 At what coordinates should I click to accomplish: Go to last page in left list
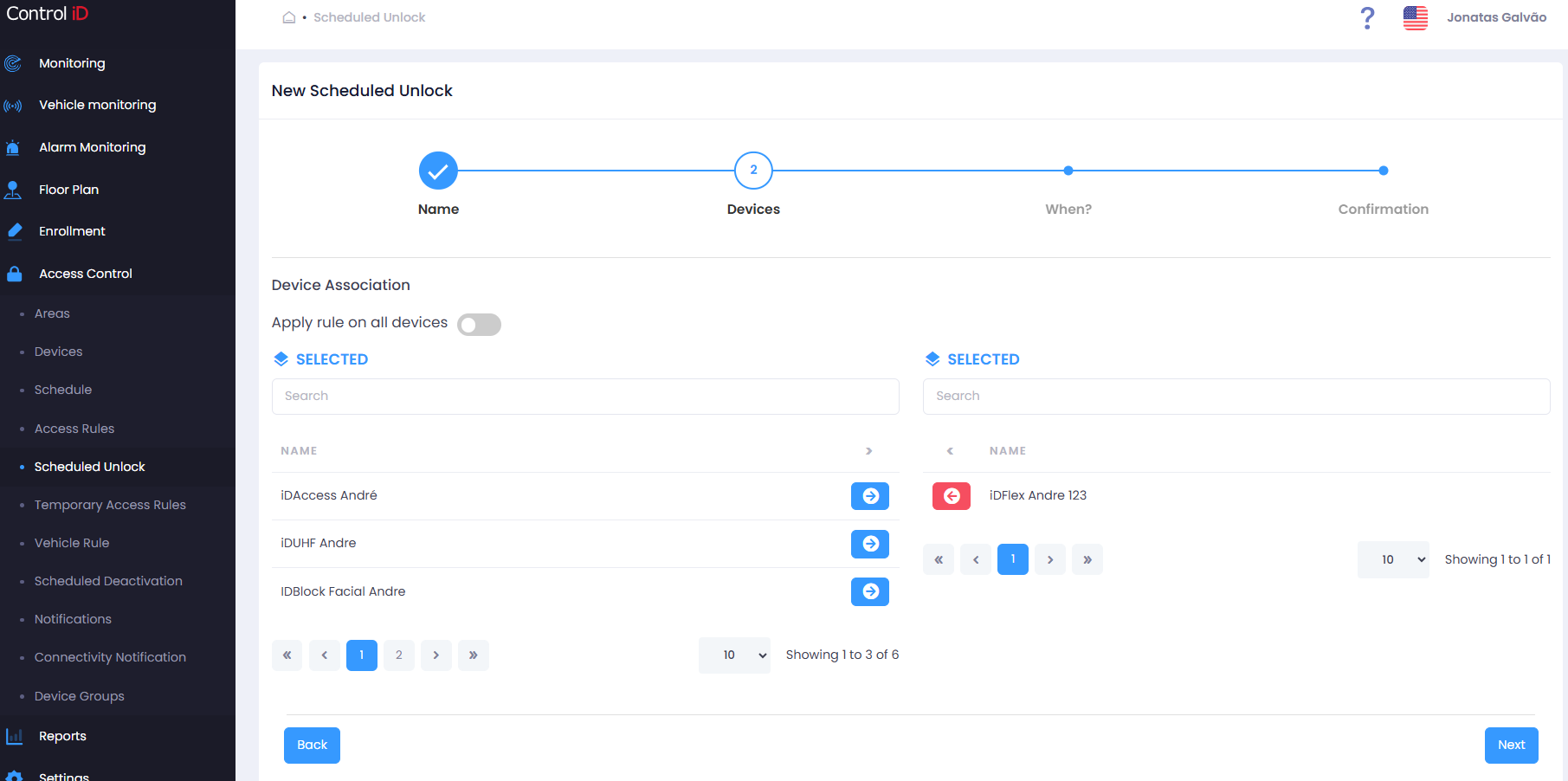point(474,655)
